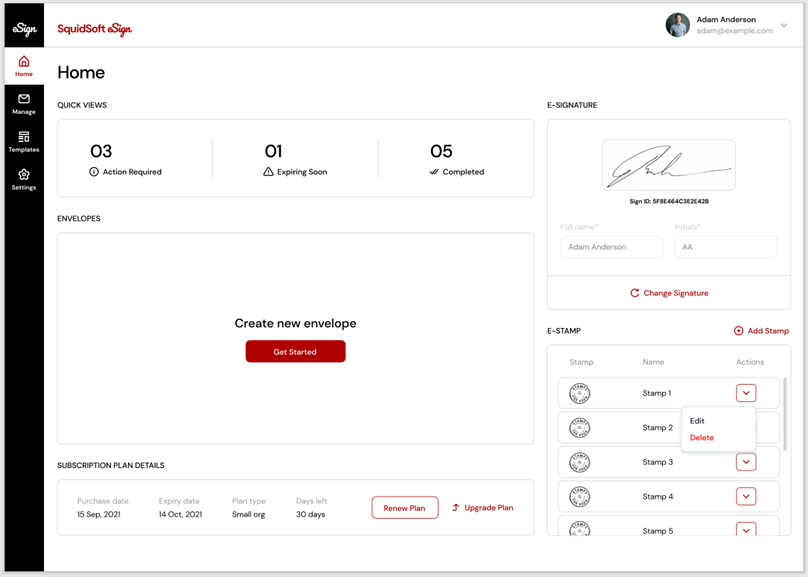Open Templates from the sidebar
This screenshot has height=577, width=809.
click(24, 141)
